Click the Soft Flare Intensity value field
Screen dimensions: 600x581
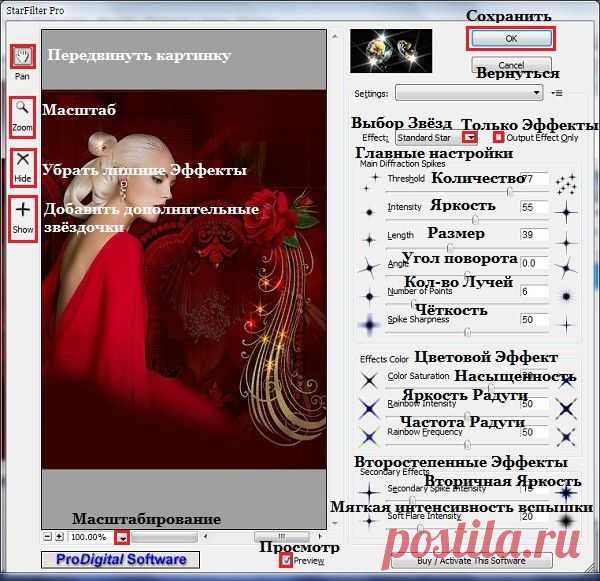tap(534, 517)
